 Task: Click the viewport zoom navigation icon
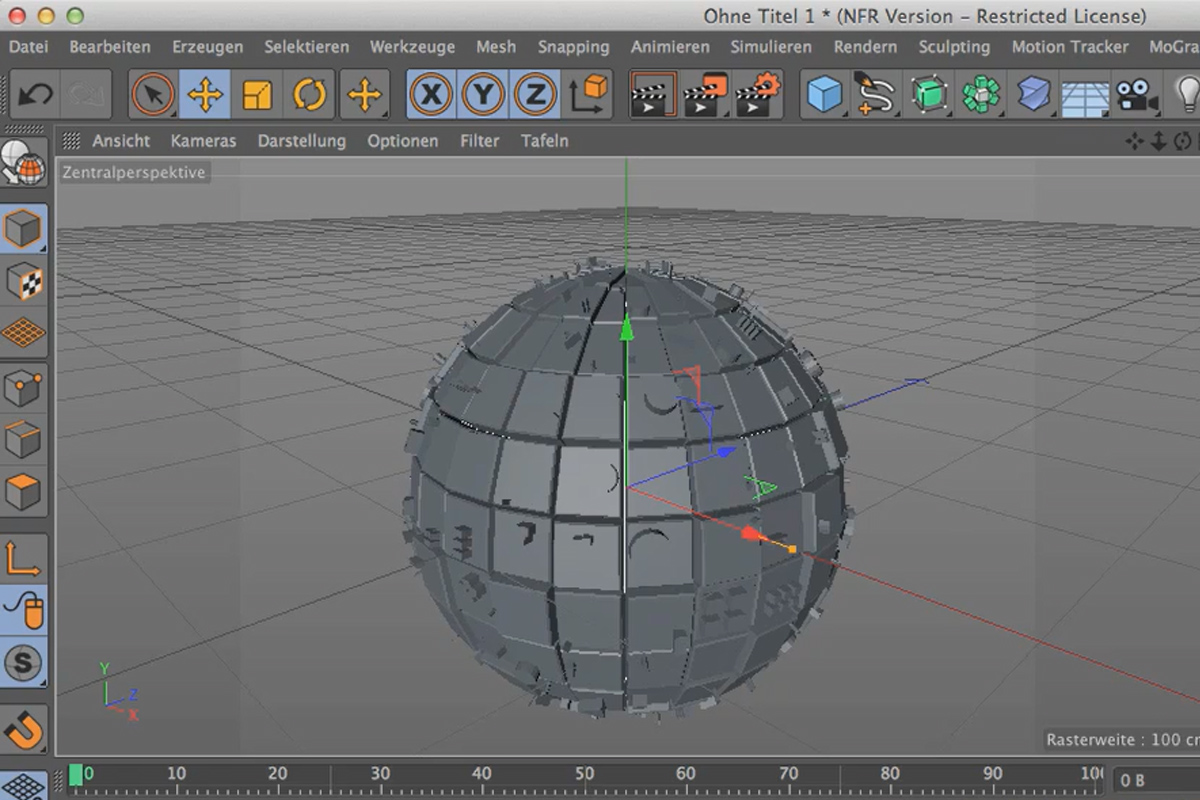[x=1158, y=141]
